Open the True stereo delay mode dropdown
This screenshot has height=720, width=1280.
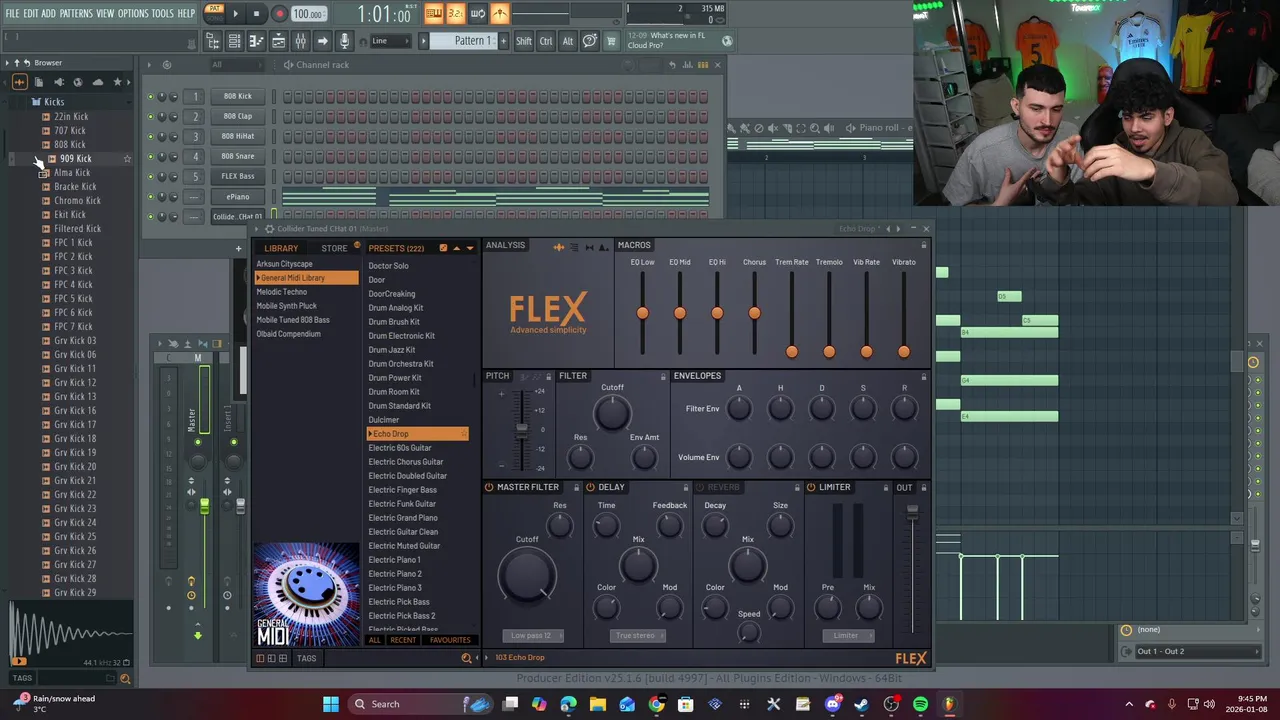(x=639, y=635)
